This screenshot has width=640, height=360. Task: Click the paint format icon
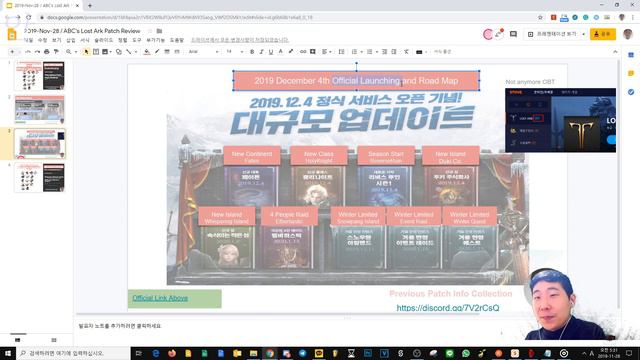(56, 52)
